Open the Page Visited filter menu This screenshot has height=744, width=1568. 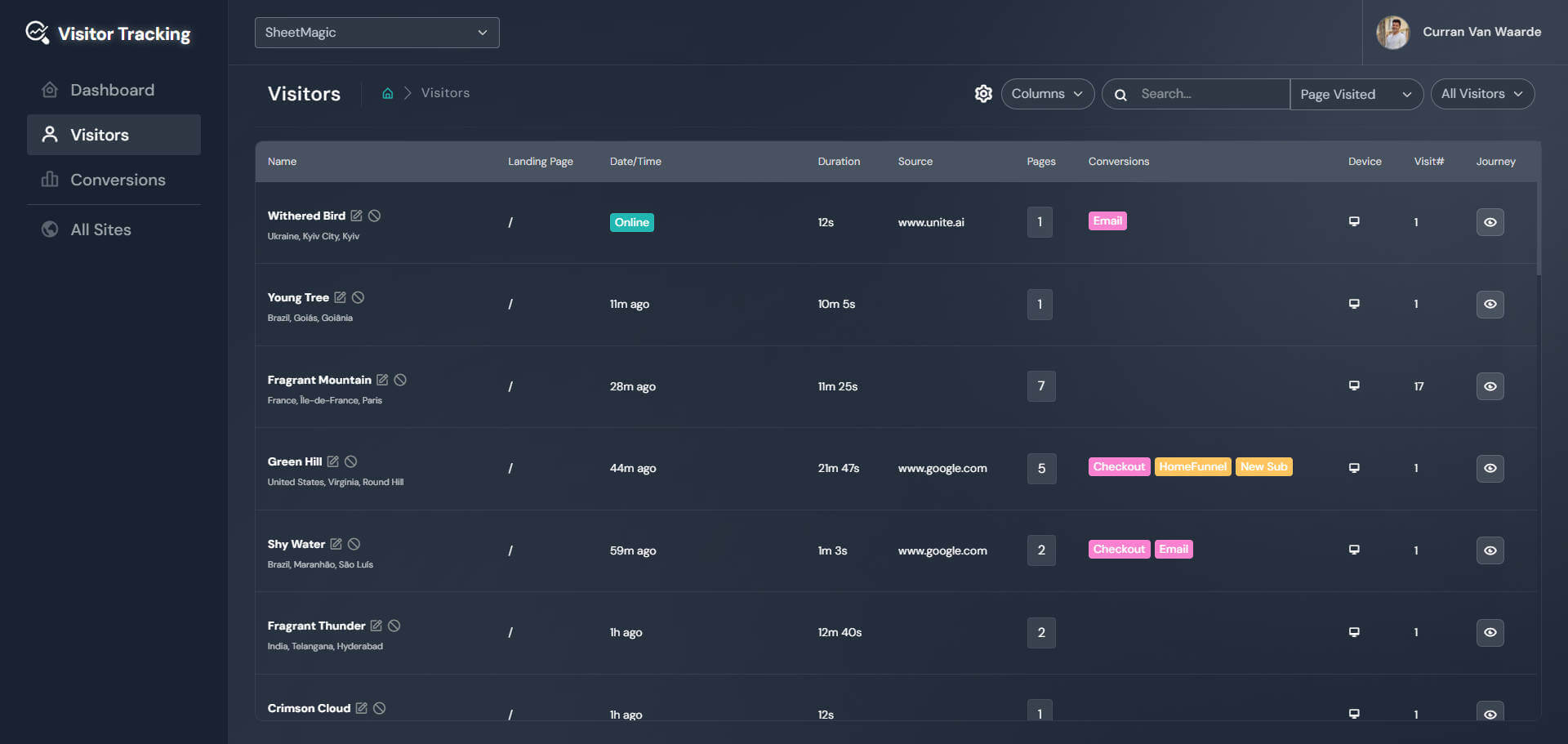click(x=1355, y=94)
